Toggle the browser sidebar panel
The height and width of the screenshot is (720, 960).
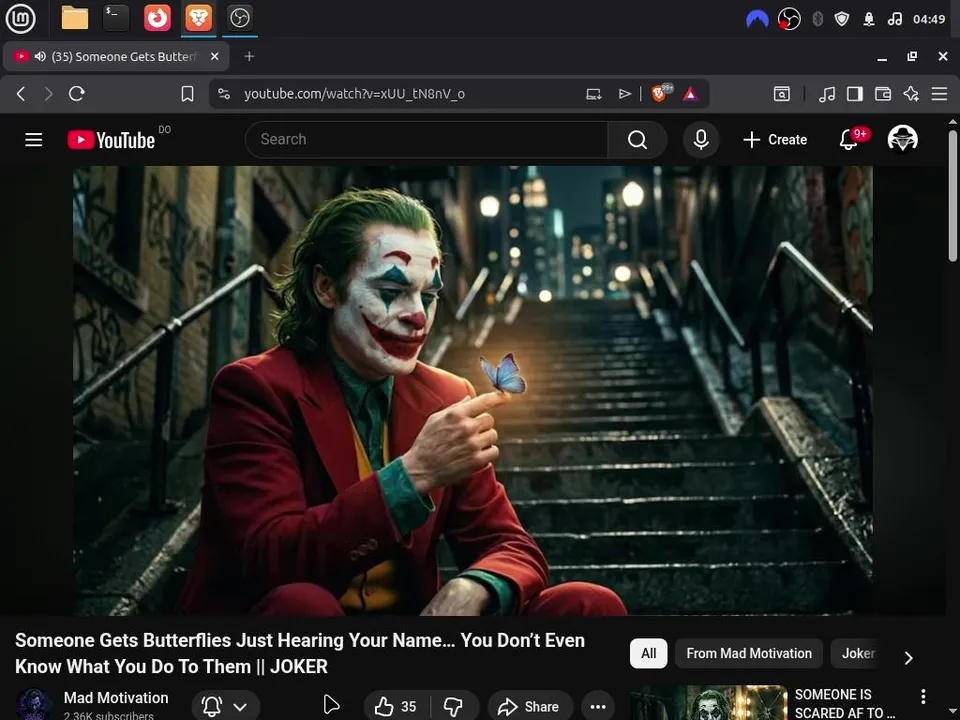coord(855,94)
